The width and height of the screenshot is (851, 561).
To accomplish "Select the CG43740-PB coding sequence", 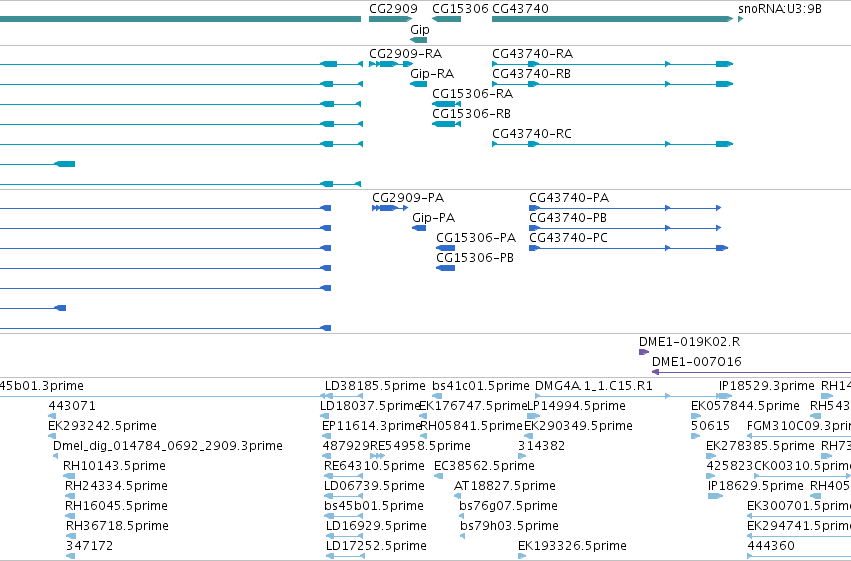I will tap(568, 218).
